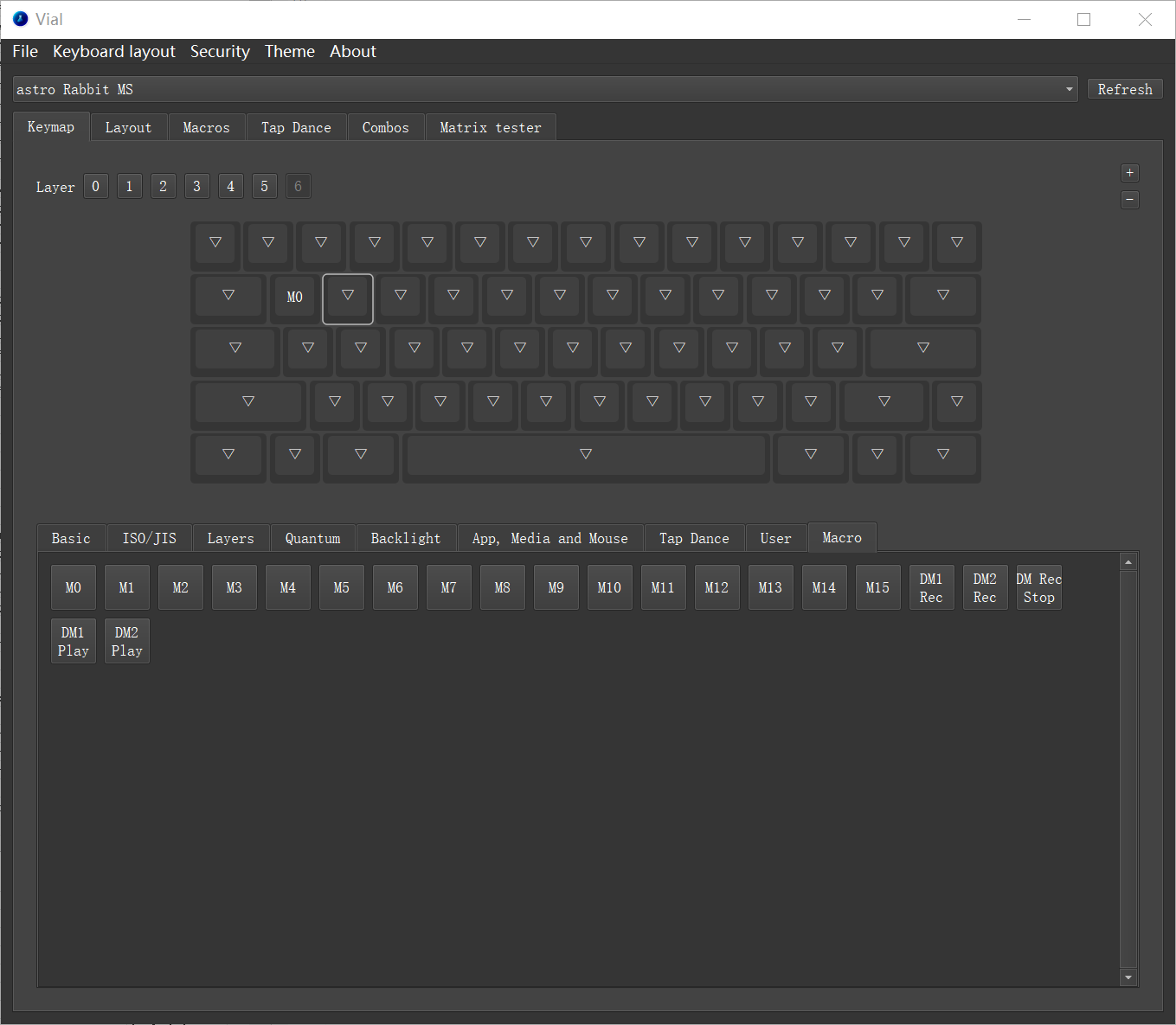Assign macro M10
Image resolution: width=1176 pixels, height=1025 pixels.
(610, 587)
